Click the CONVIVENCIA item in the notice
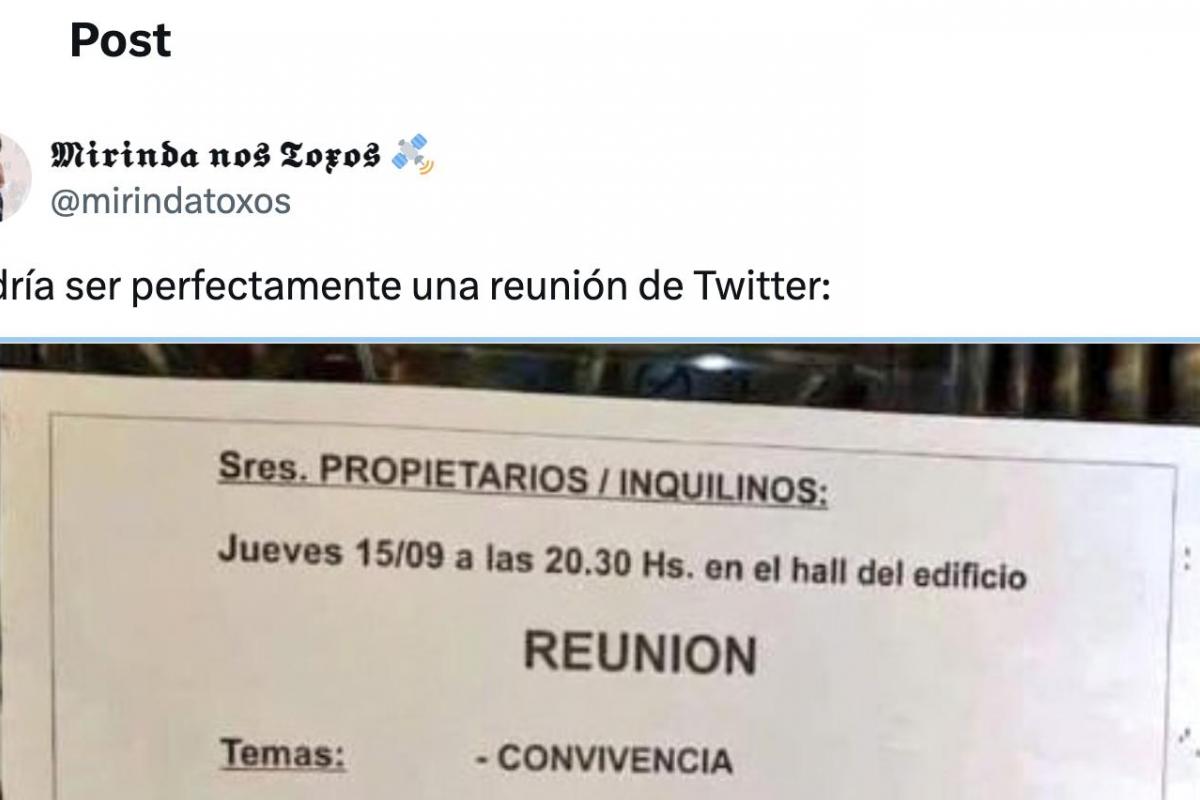 (x=603, y=761)
